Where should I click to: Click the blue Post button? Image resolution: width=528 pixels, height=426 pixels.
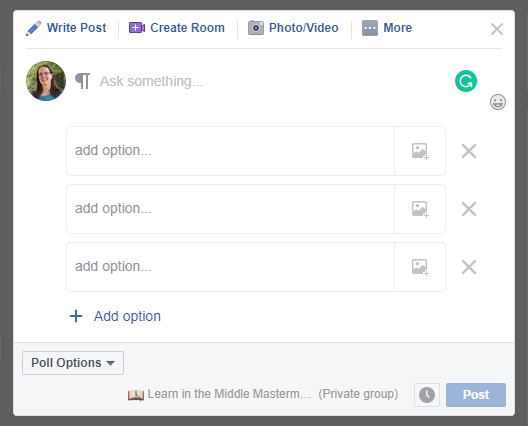[476, 395]
